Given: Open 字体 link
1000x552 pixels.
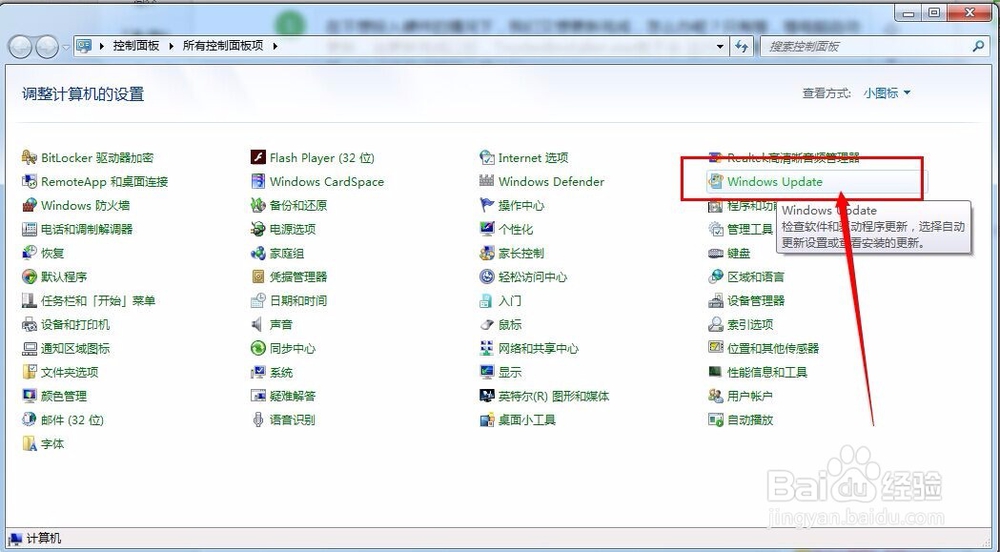Looking at the screenshot, I should click(52, 444).
